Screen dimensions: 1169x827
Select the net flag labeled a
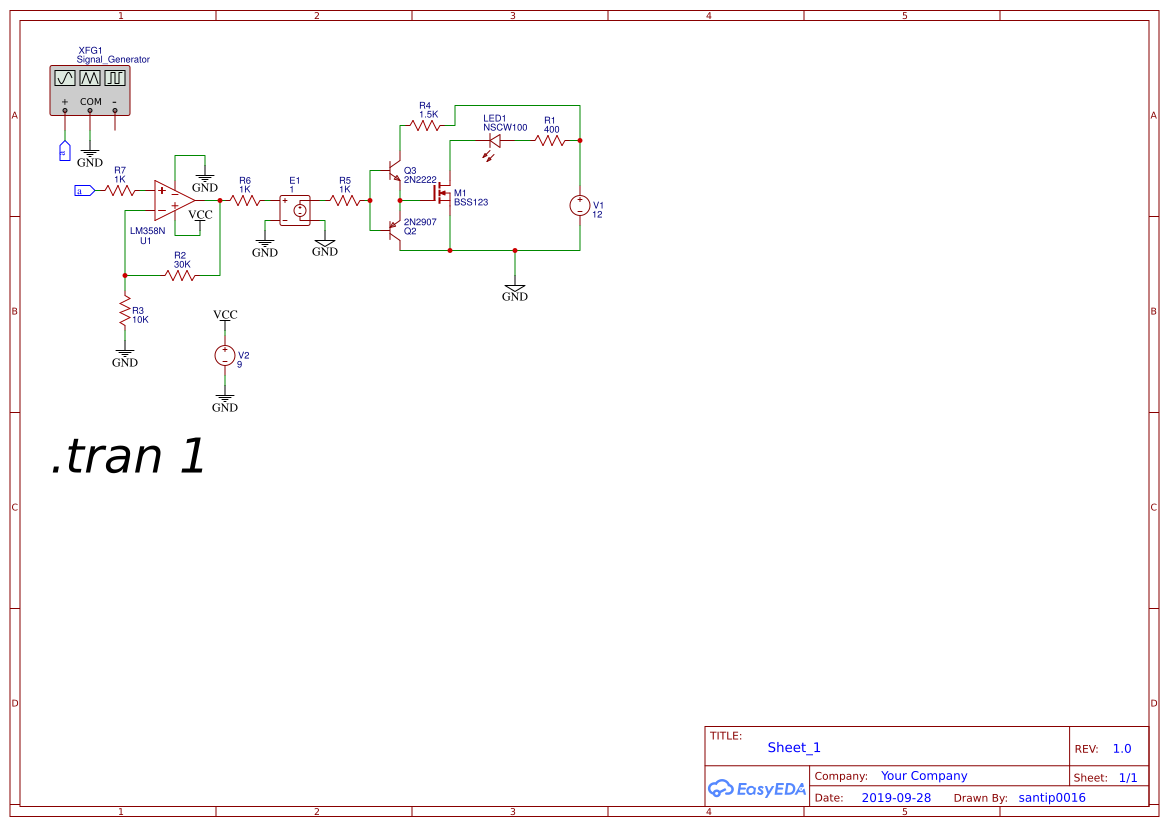[x=83, y=188]
